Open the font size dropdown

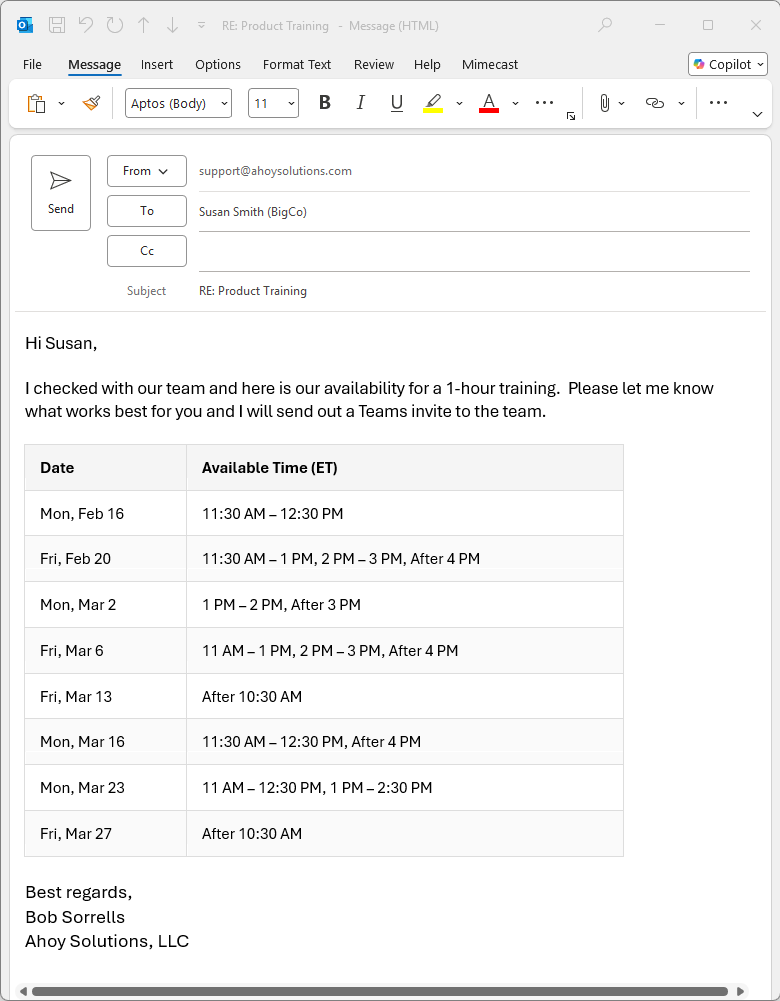point(291,102)
